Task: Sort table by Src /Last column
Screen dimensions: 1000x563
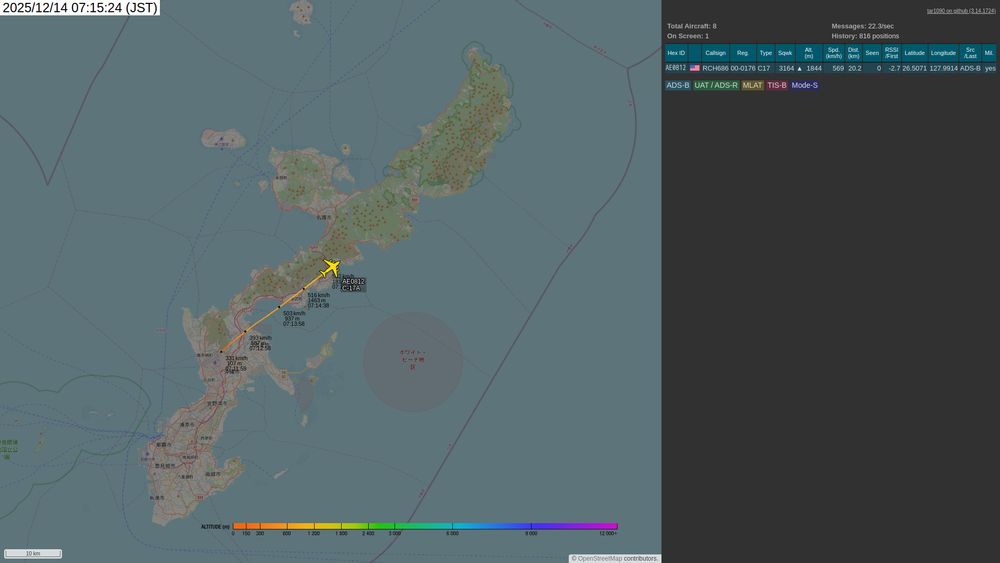Action: click(x=970, y=53)
